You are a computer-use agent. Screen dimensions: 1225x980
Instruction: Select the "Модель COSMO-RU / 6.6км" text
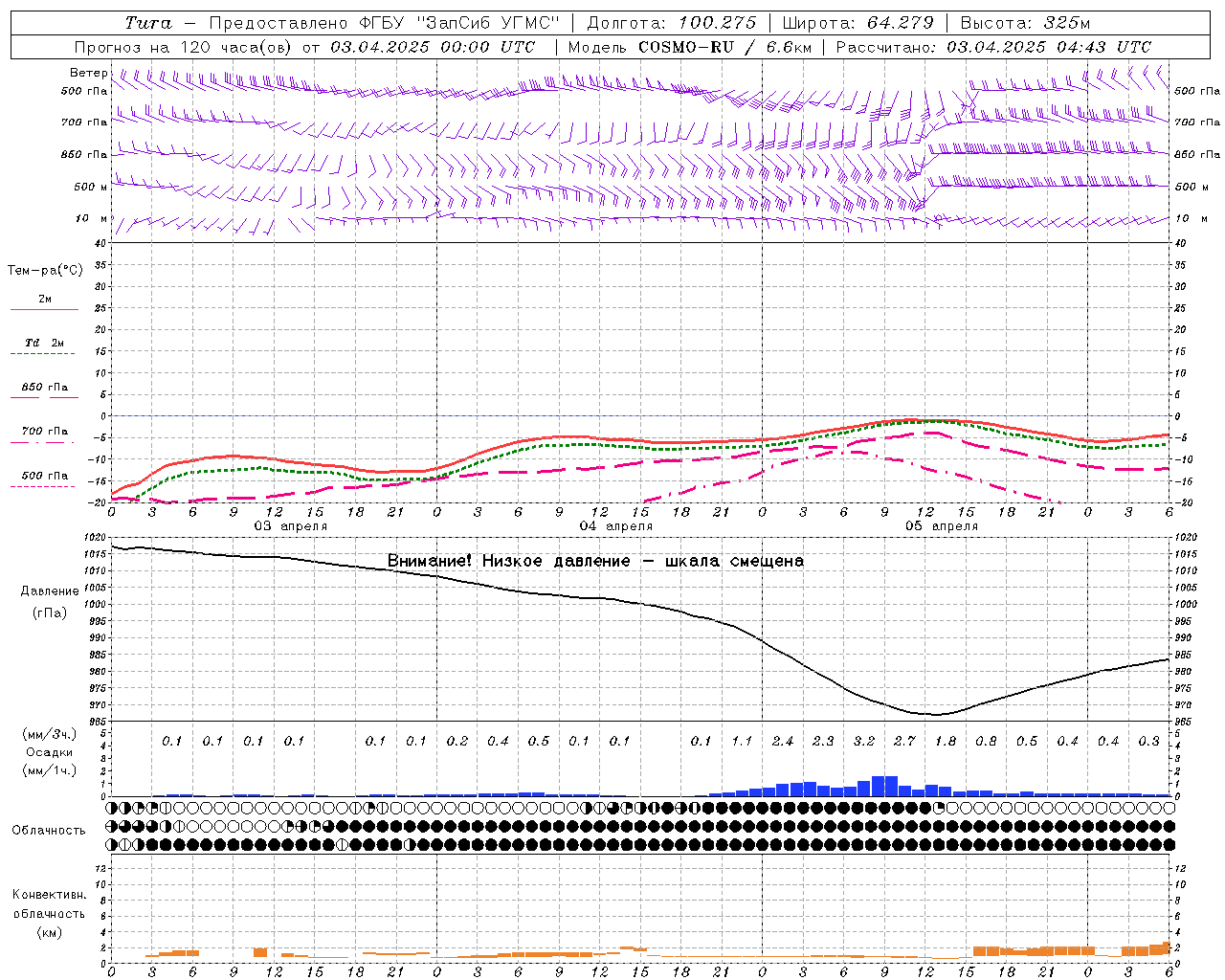click(x=690, y=47)
